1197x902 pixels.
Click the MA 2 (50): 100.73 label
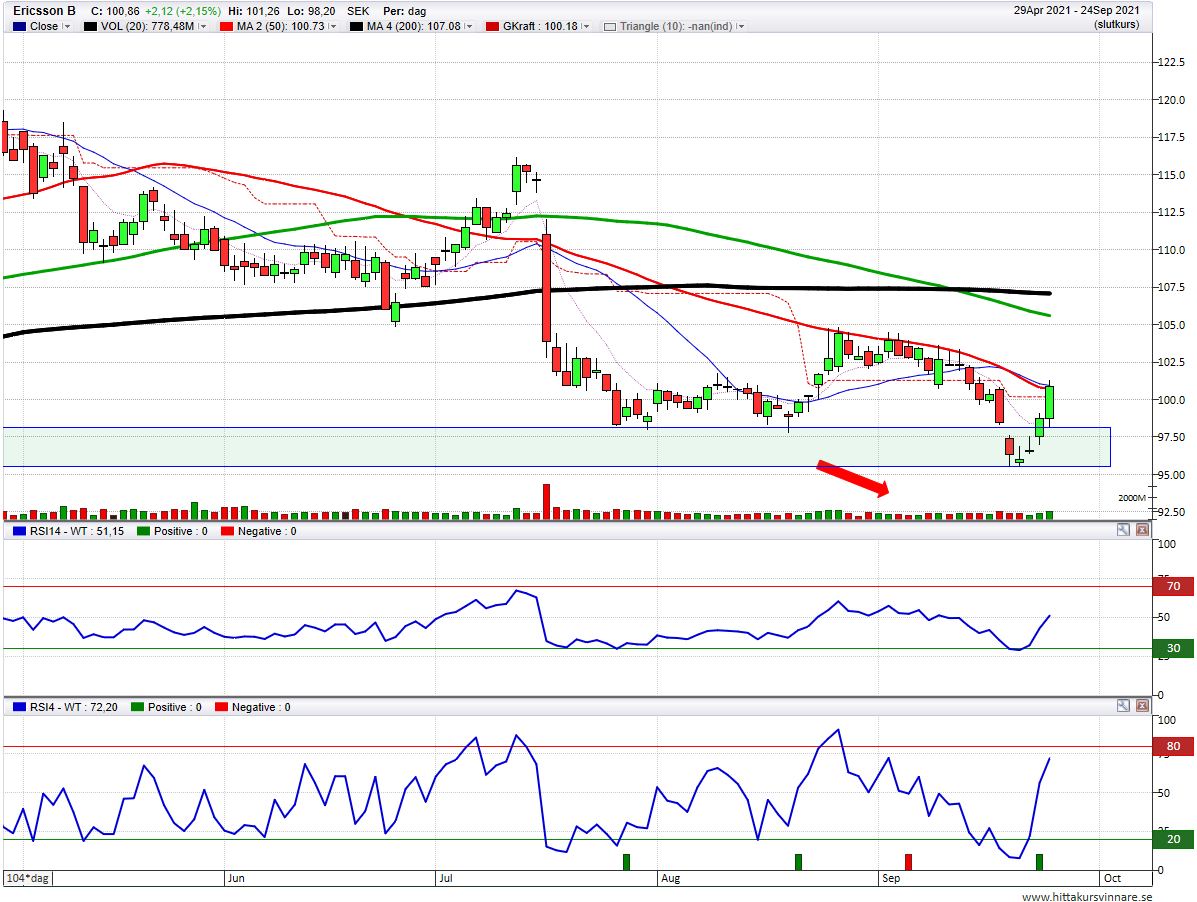281,26
